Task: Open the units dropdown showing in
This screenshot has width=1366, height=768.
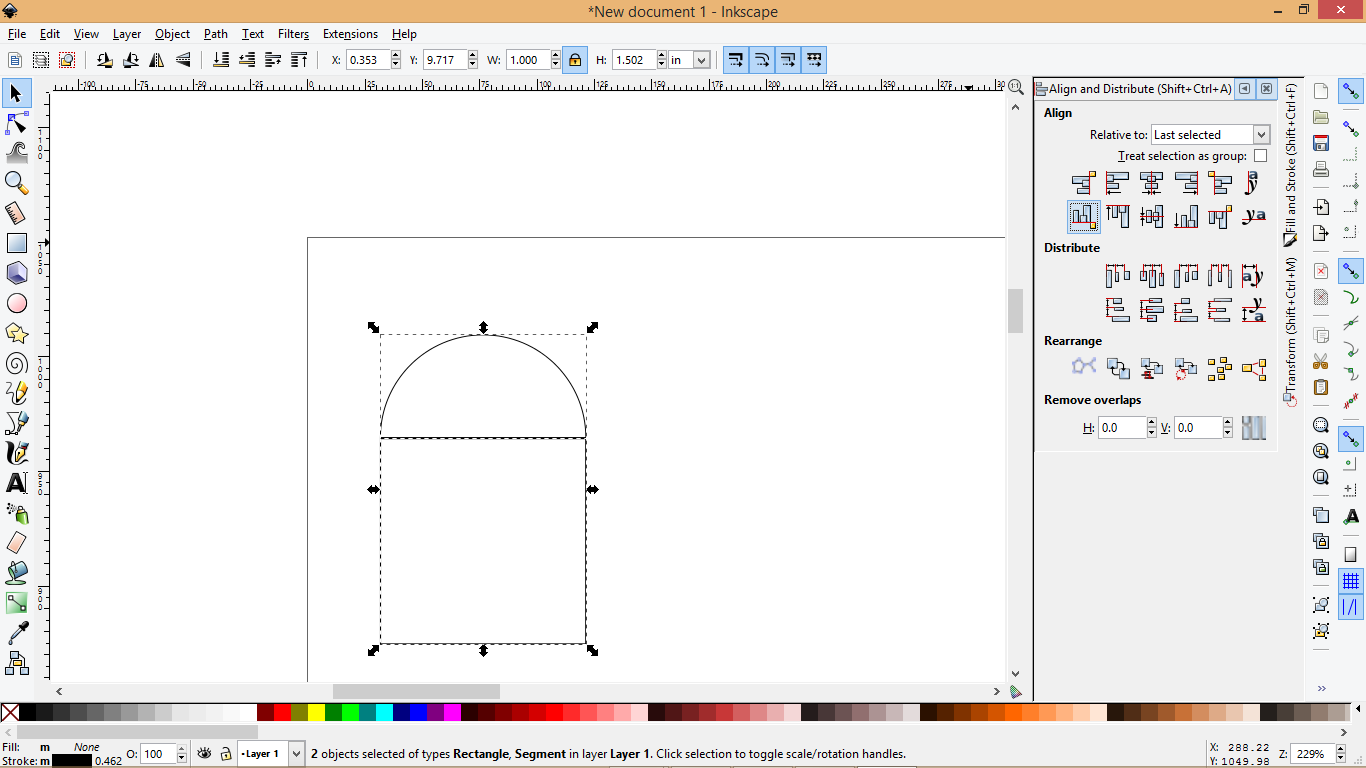Action: coord(687,60)
